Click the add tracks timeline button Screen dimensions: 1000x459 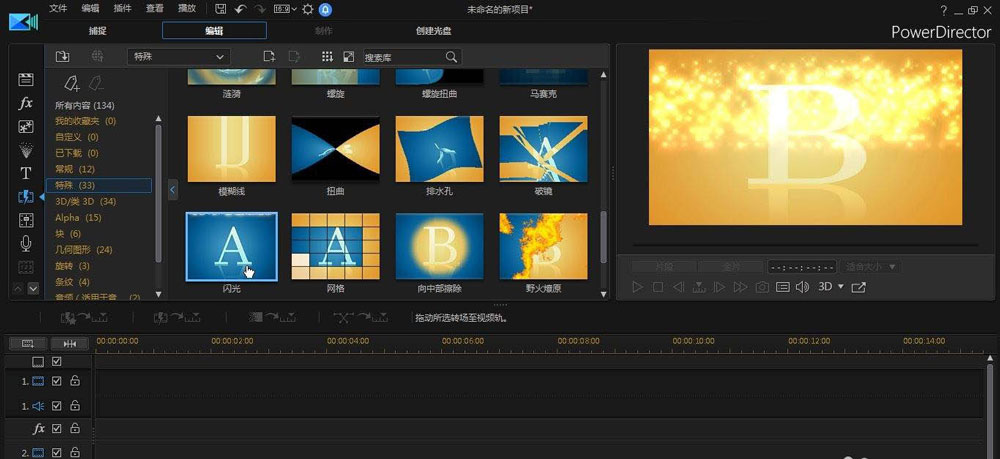pos(28,343)
